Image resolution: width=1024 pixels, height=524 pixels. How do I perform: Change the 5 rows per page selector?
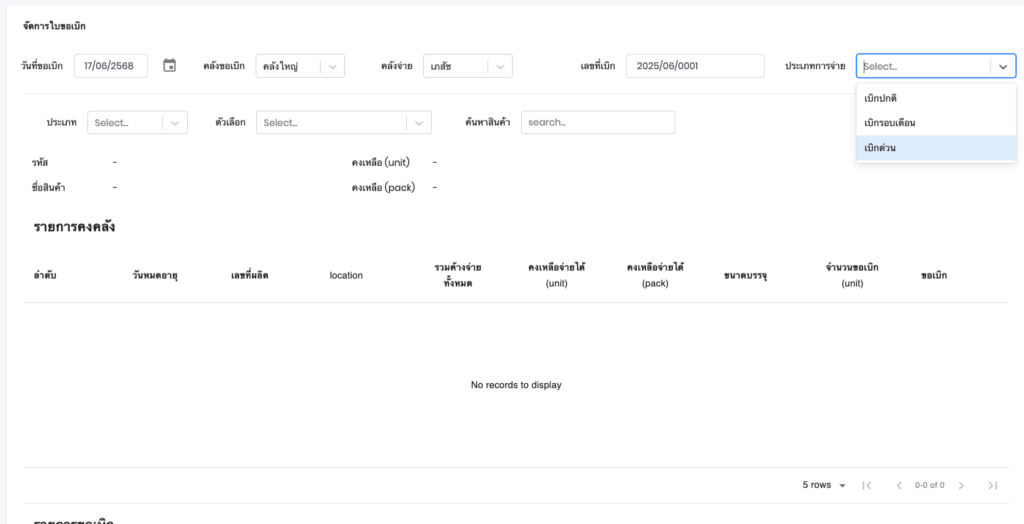824,485
